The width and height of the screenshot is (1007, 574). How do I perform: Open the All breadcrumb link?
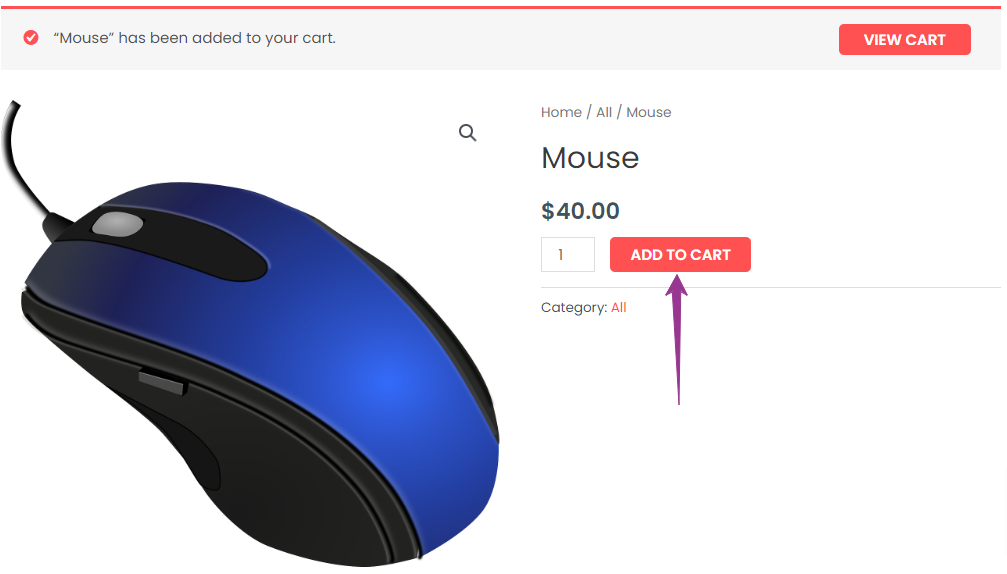pos(604,112)
